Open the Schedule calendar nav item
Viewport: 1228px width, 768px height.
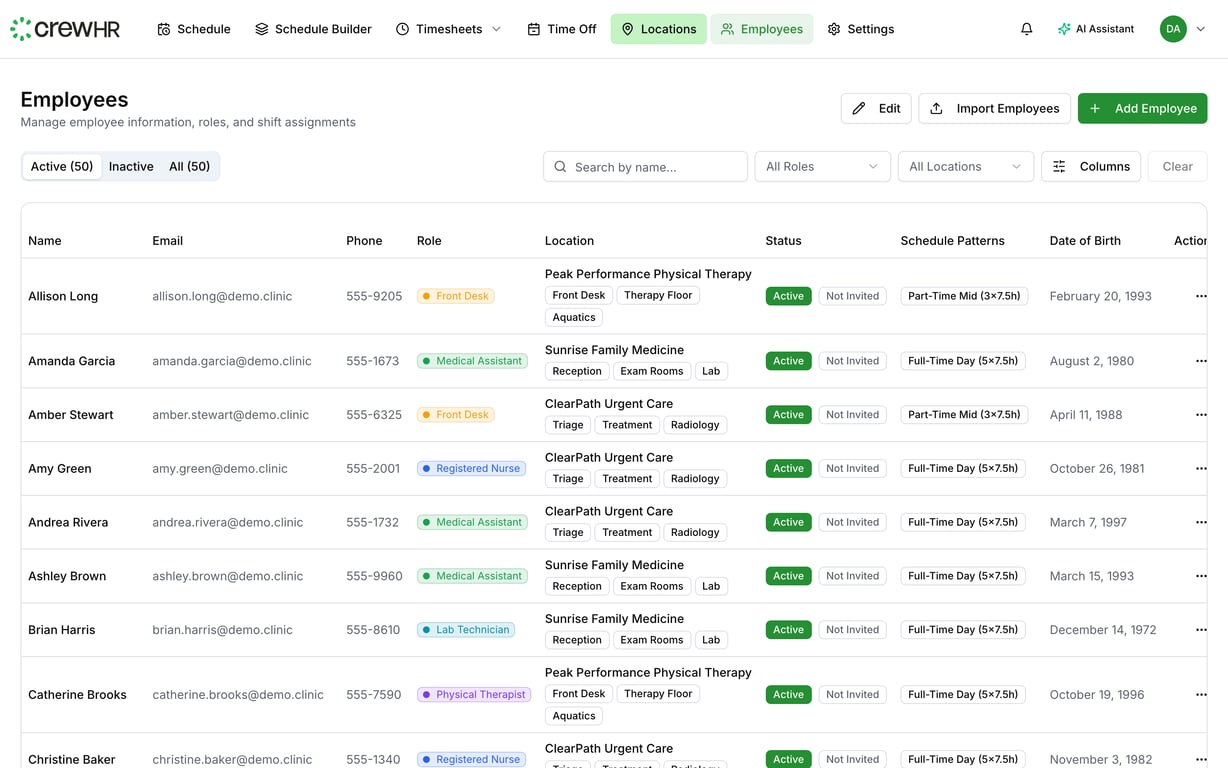coord(194,29)
